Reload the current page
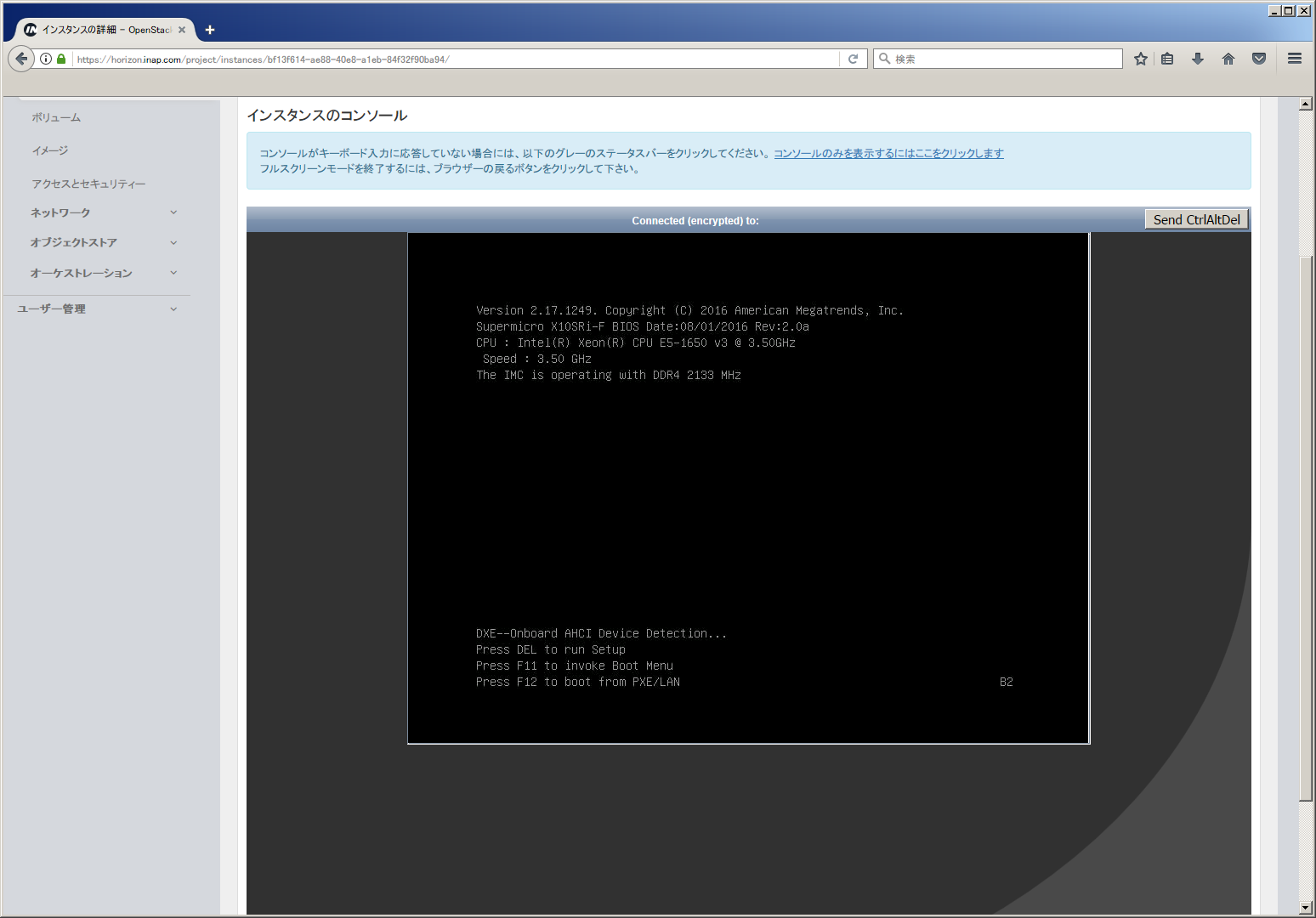The height and width of the screenshot is (918, 1316). 853,59
